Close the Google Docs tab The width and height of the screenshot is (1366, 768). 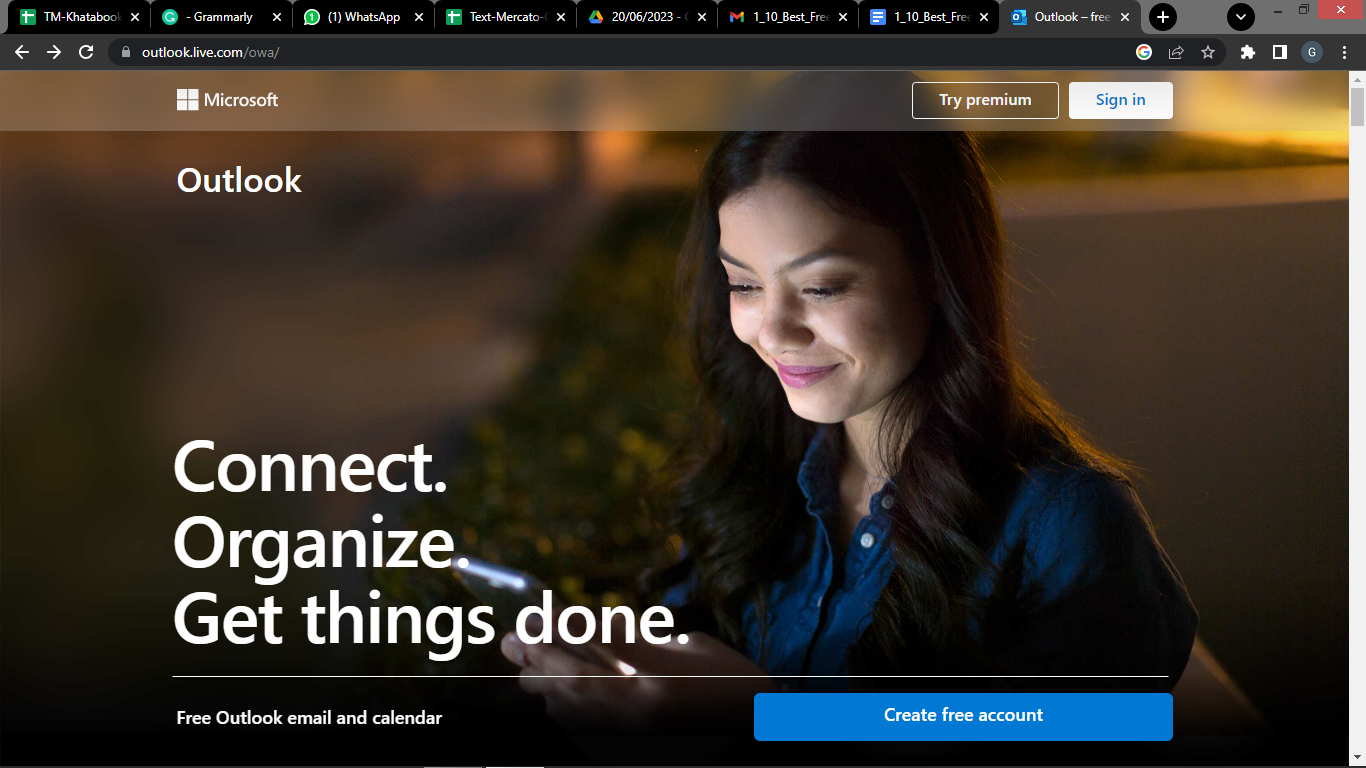coord(984,17)
